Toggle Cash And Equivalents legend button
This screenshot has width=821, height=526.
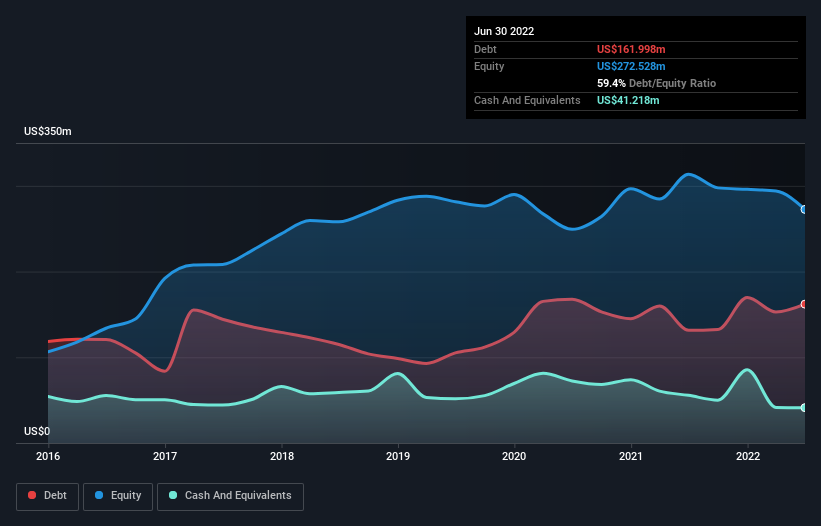pos(230,496)
